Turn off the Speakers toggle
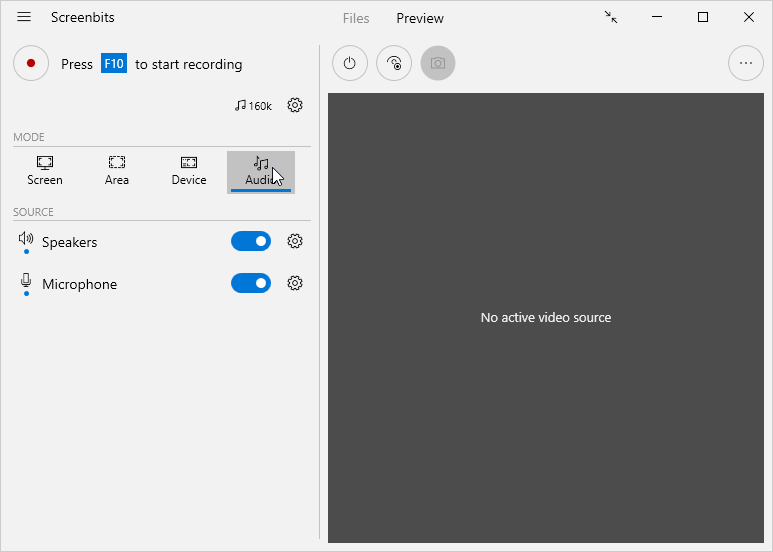 251,241
